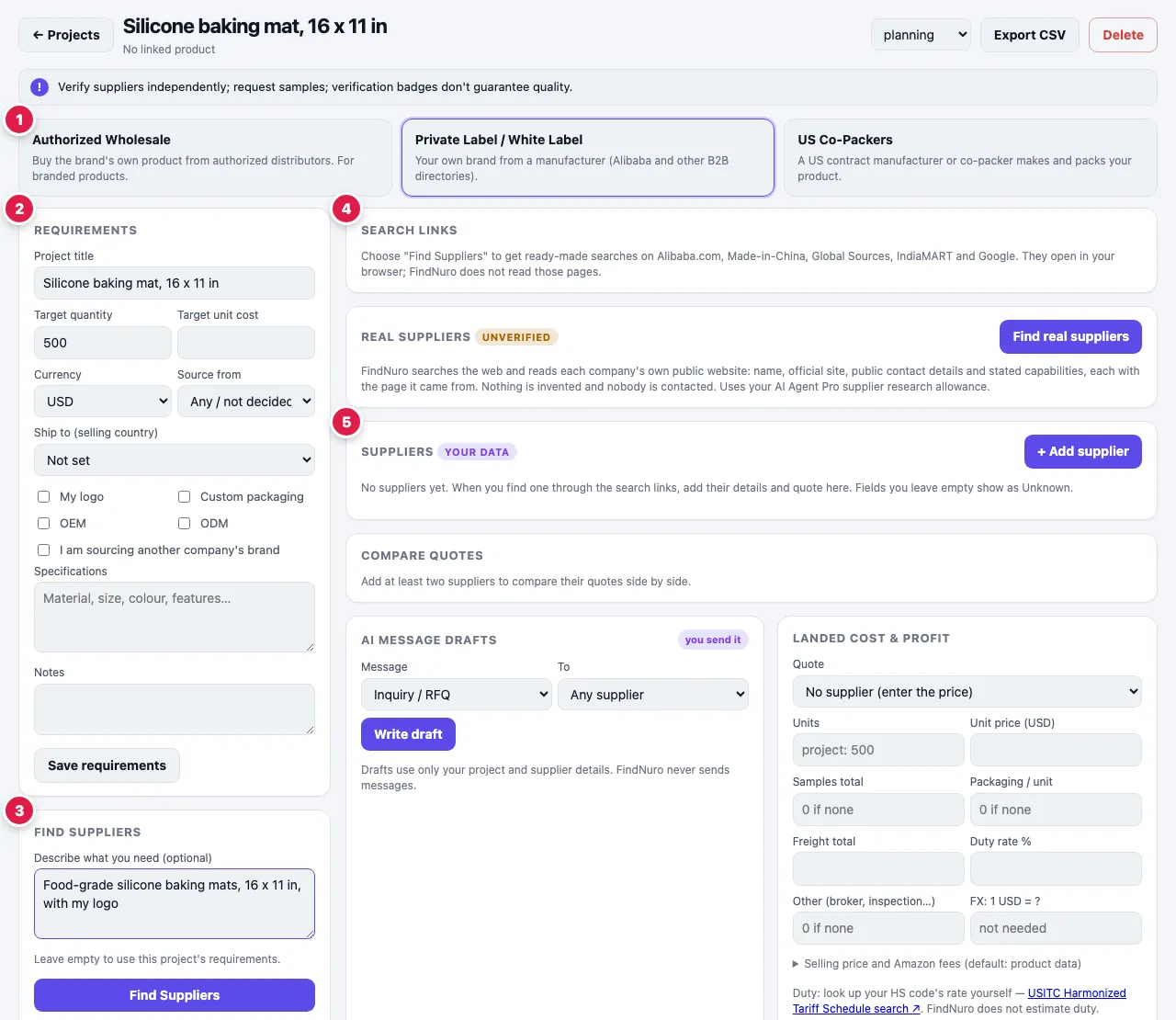The width and height of the screenshot is (1176, 1020).
Task: Click the Packaging / unit field
Action: tap(1056, 810)
